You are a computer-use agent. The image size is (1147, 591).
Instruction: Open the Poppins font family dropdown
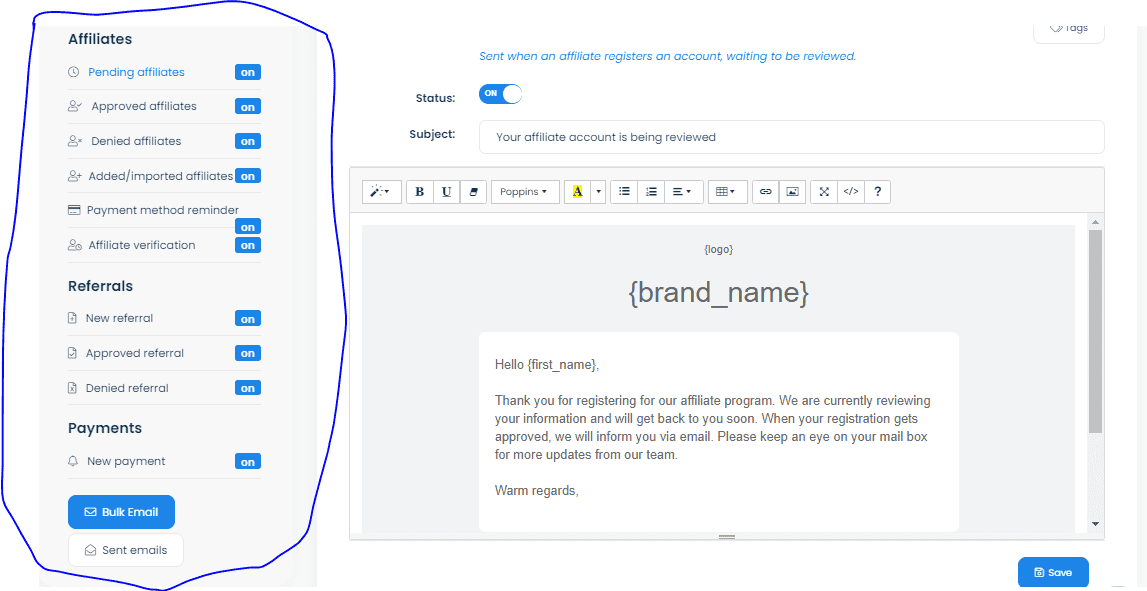point(524,192)
